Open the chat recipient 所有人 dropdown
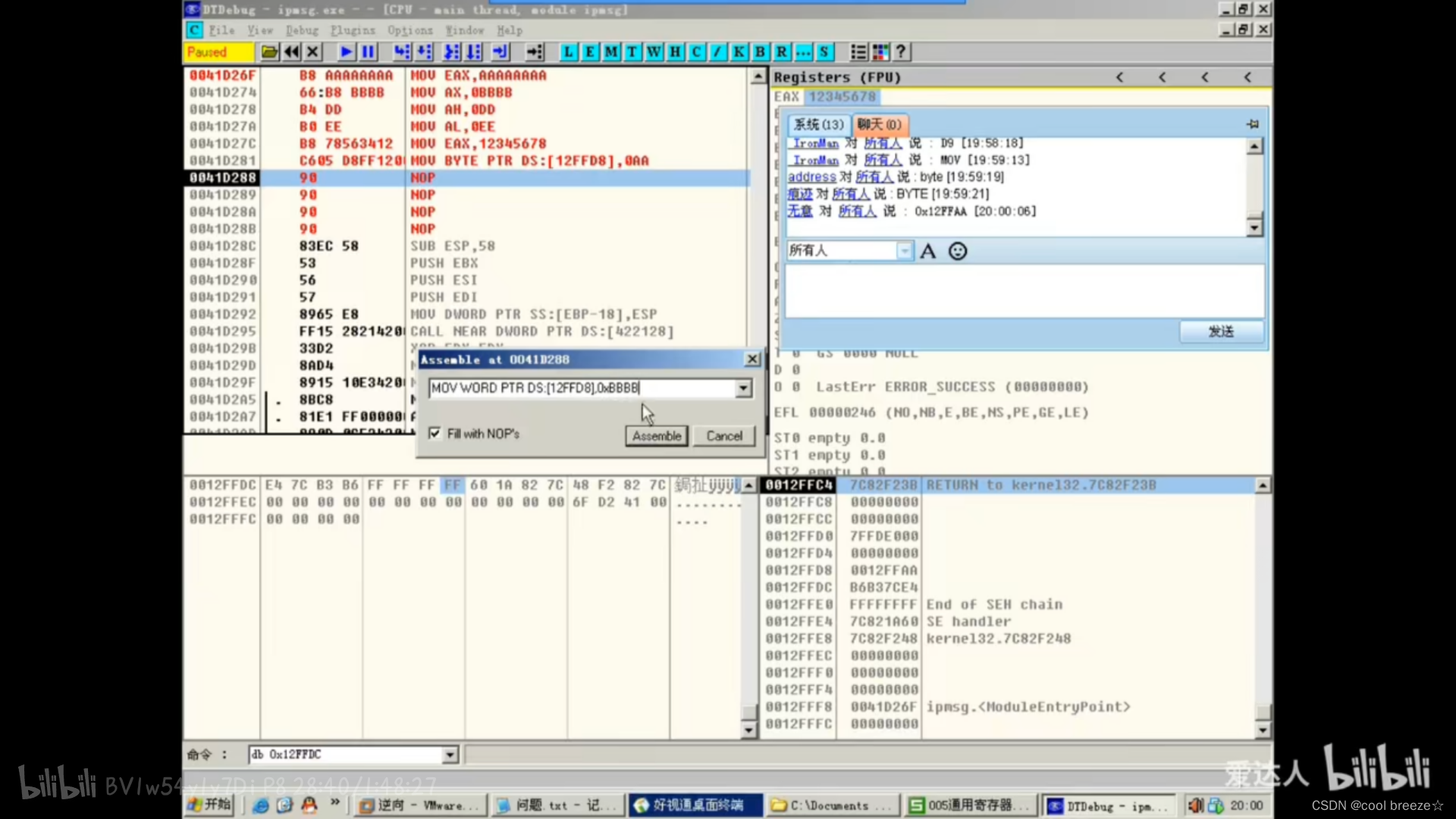 (x=904, y=250)
